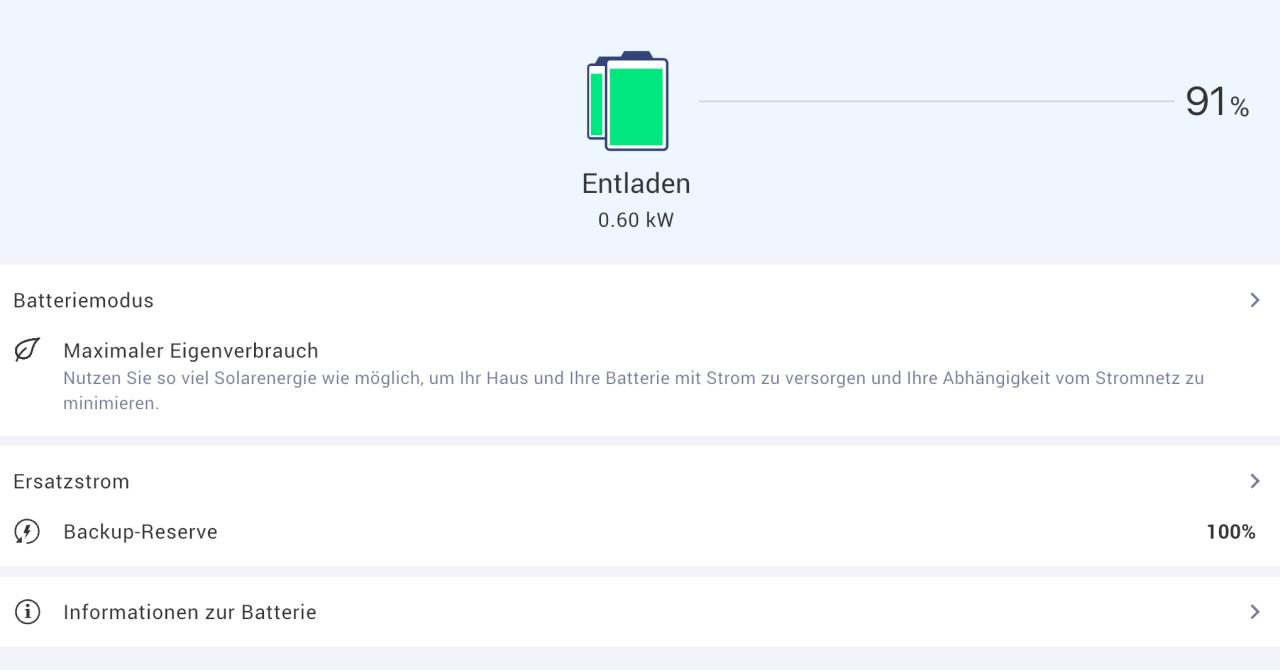This screenshot has width=1280, height=670.
Task: Open the Batteriemodus section header
Action: pos(84,300)
